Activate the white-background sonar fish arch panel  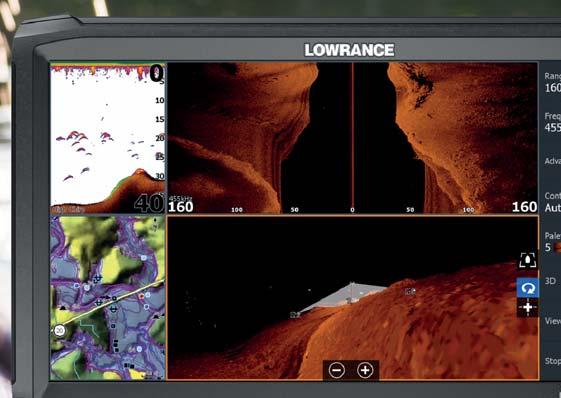pyautogui.click(x=108, y=139)
